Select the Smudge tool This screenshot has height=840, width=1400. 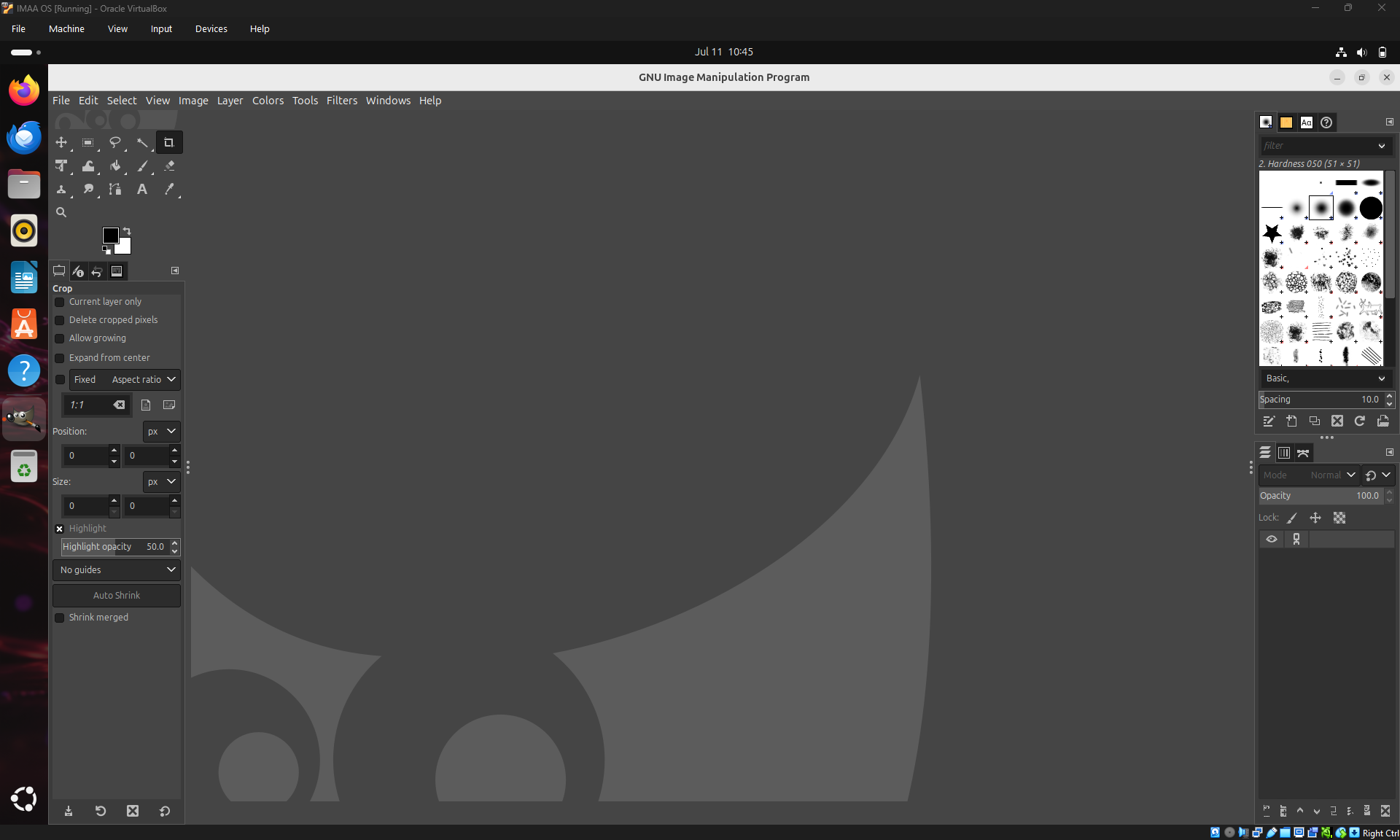[88, 190]
